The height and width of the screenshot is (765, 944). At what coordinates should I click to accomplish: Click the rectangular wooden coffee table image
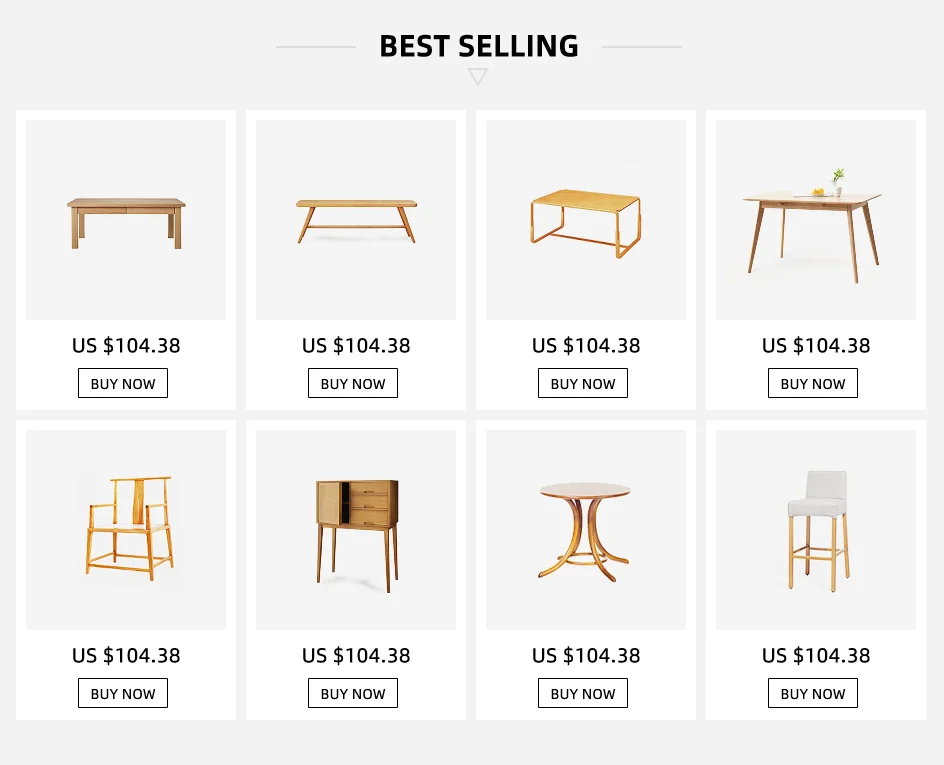coord(126,220)
